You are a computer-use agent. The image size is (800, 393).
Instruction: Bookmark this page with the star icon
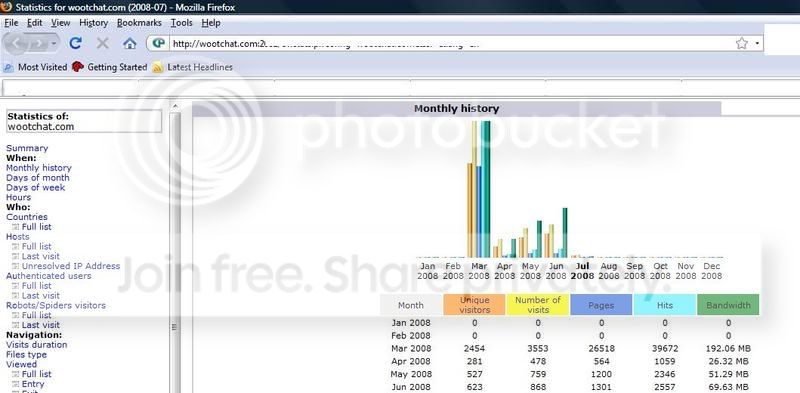(741, 43)
